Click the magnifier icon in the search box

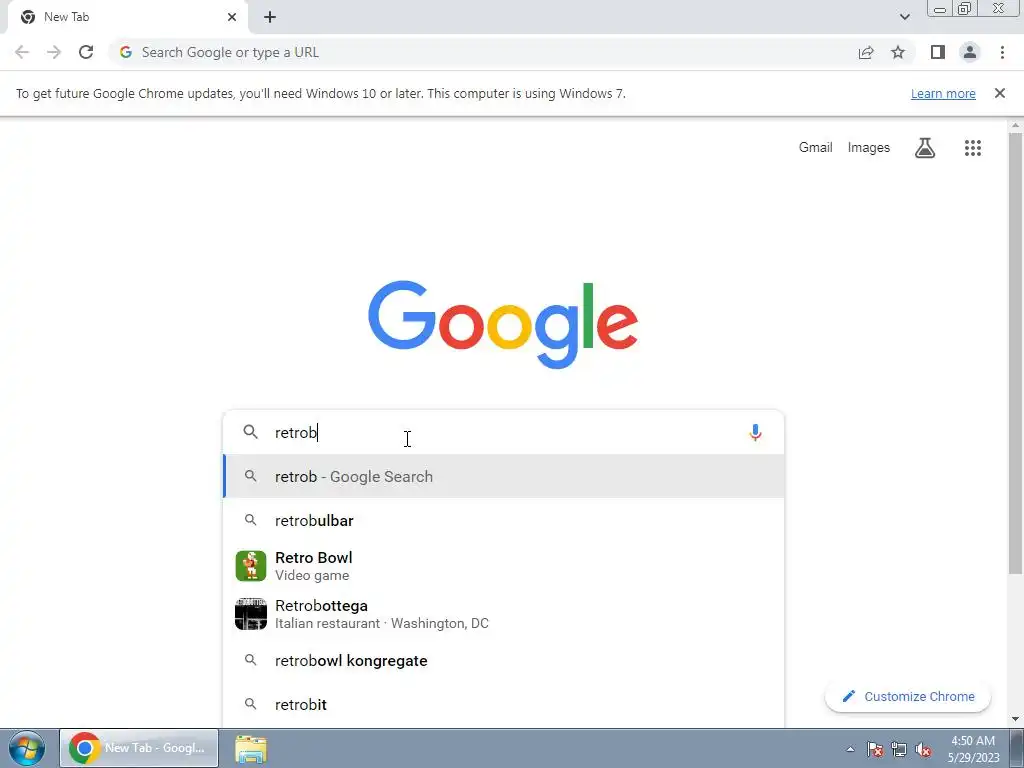coord(251,432)
